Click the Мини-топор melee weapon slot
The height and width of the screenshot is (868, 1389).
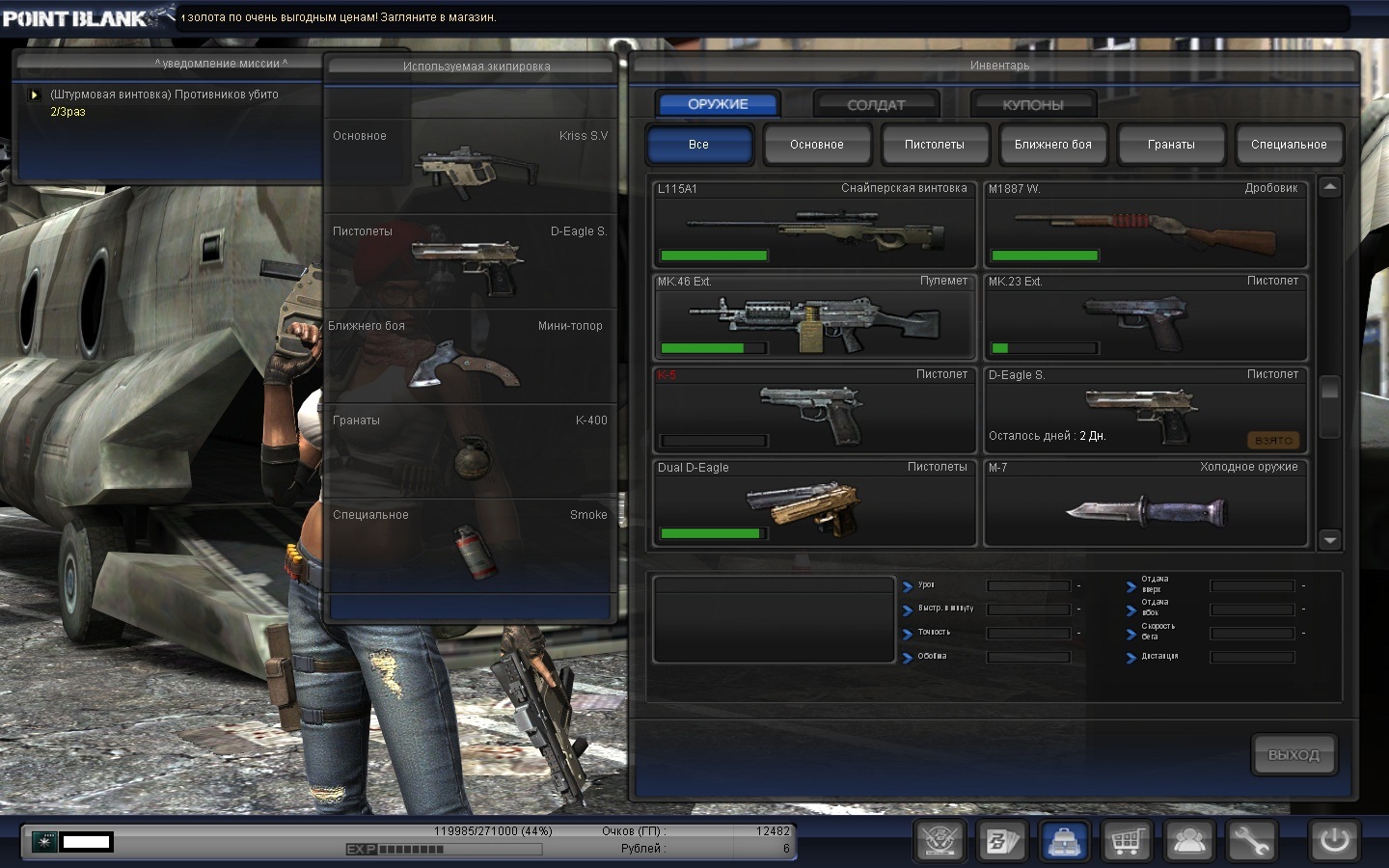[470, 357]
